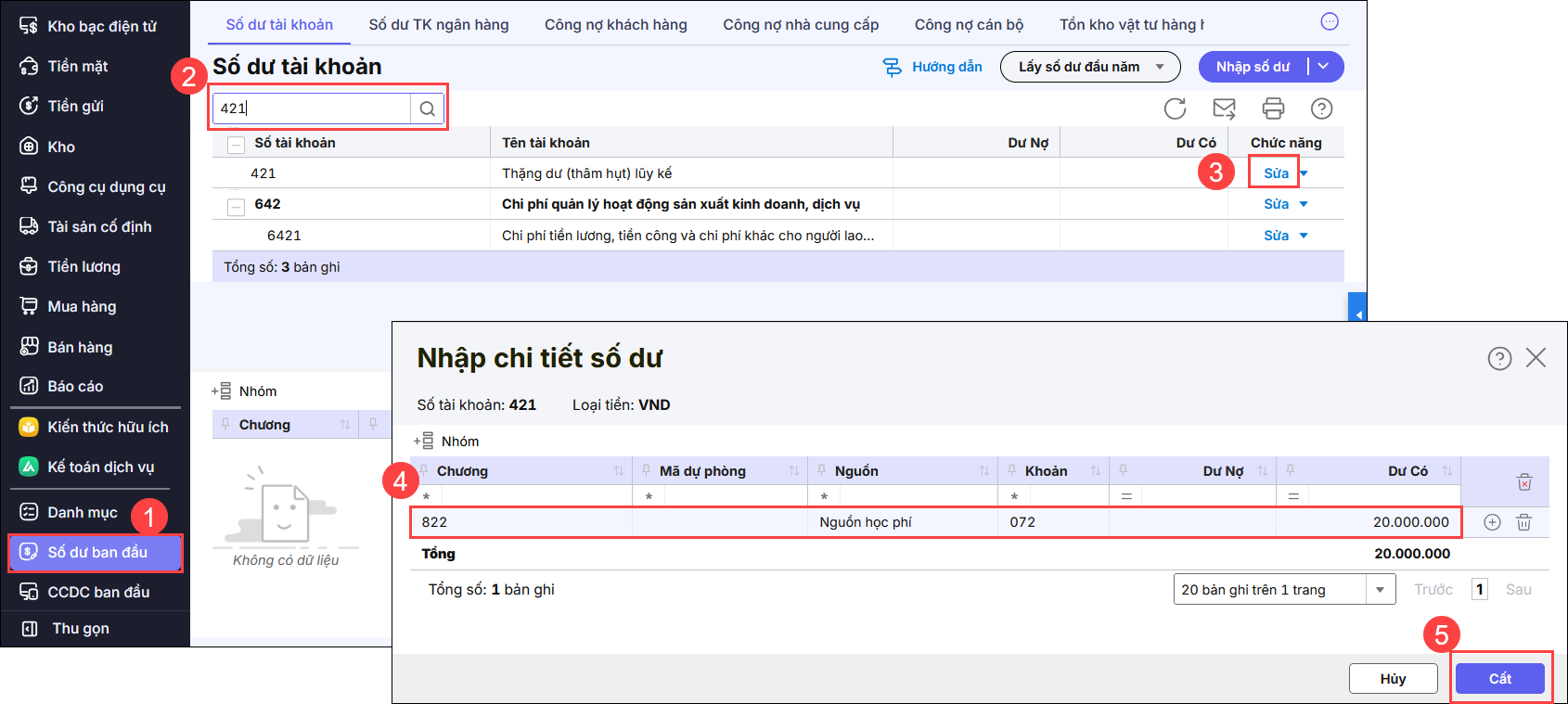Toggle the header select-all checkbox
This screenshot has height=704, width=1568.
237,144
